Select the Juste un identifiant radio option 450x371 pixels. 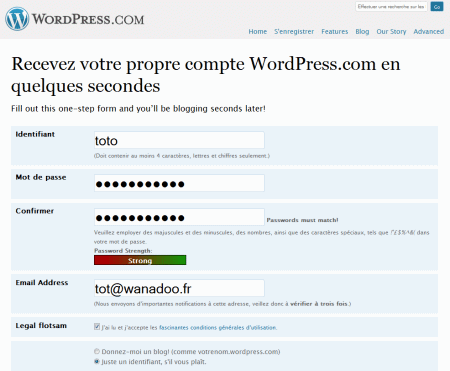[x=97, y=361]
